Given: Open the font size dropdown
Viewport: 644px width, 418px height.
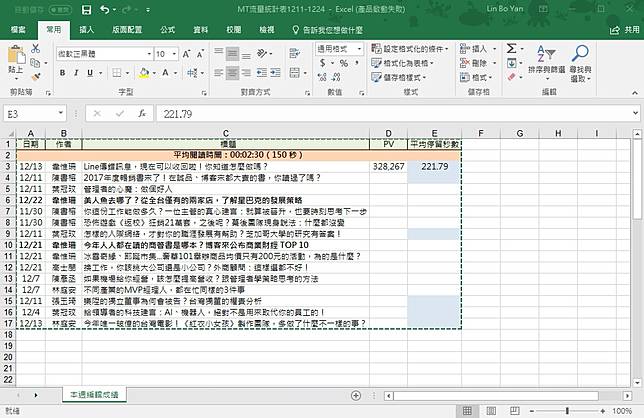Looking at the screenshot, I should pyautogui.click(x=176, y=53).
